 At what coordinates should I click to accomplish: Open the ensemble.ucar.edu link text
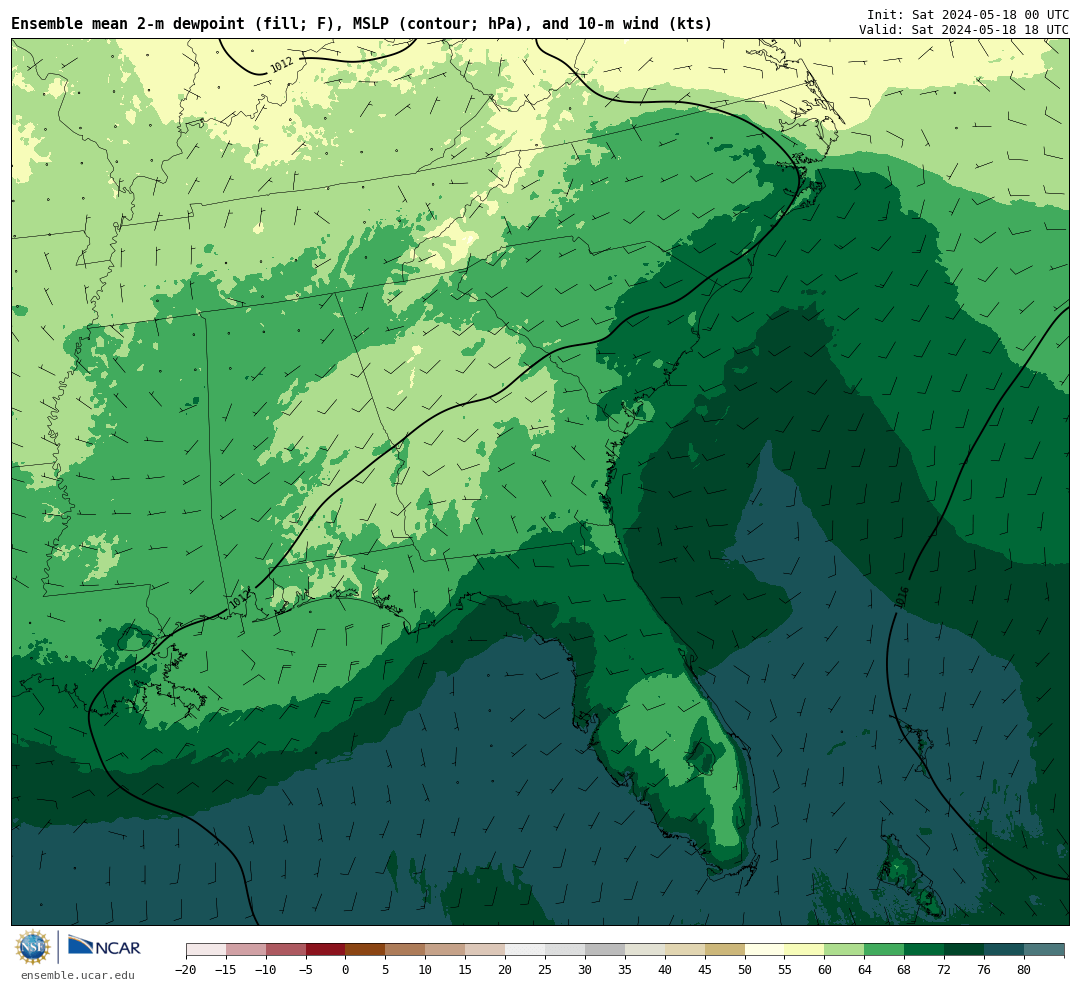click(78, 975)
